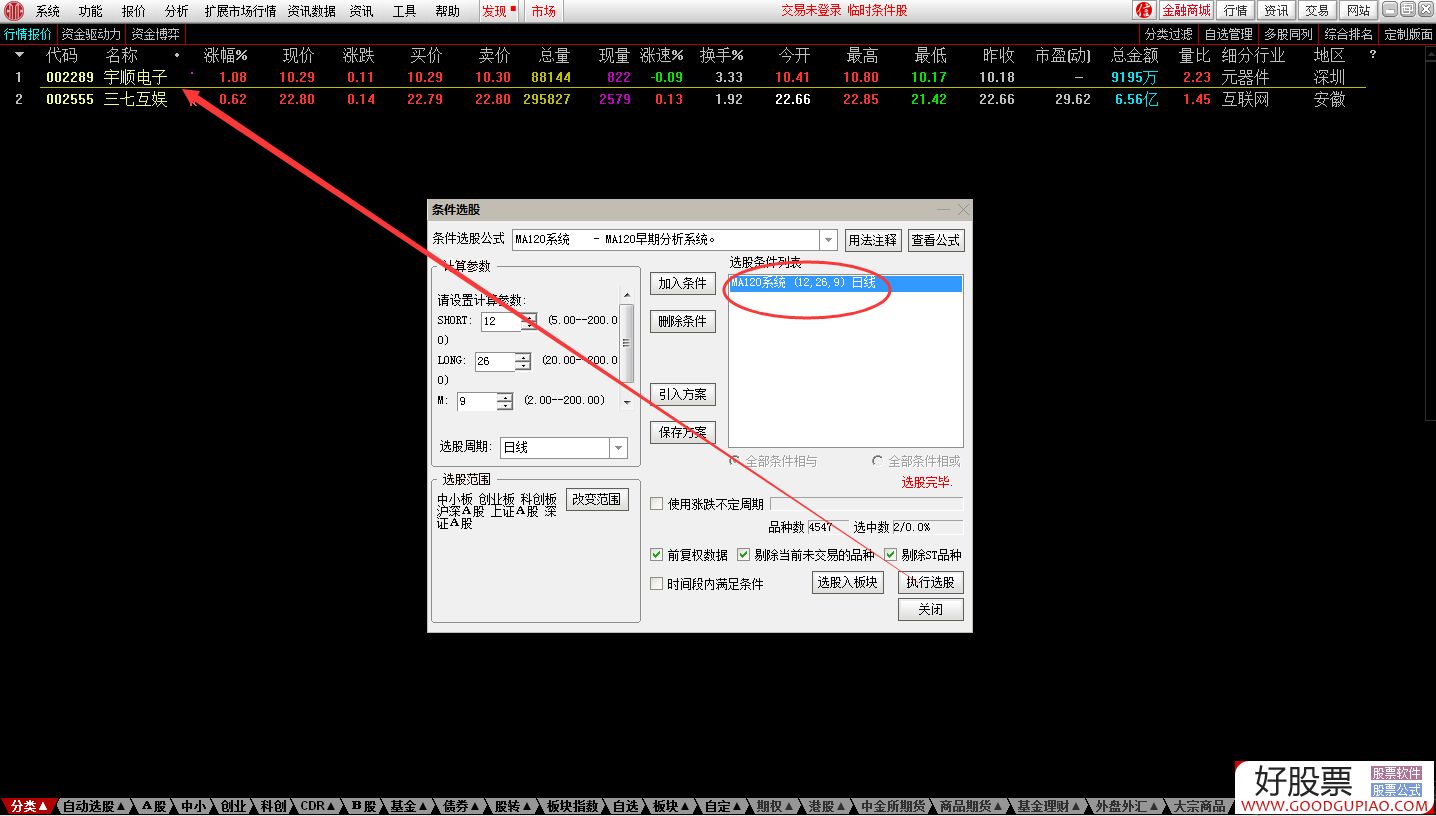Select the 全部条件相与 radio button
The width and height of the screenshot is (1436, 816).
point(736,461)
